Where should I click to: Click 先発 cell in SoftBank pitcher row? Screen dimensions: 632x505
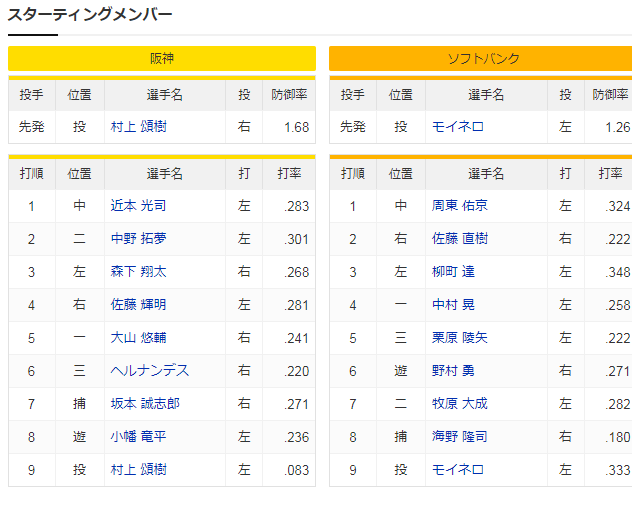[353, 127]
